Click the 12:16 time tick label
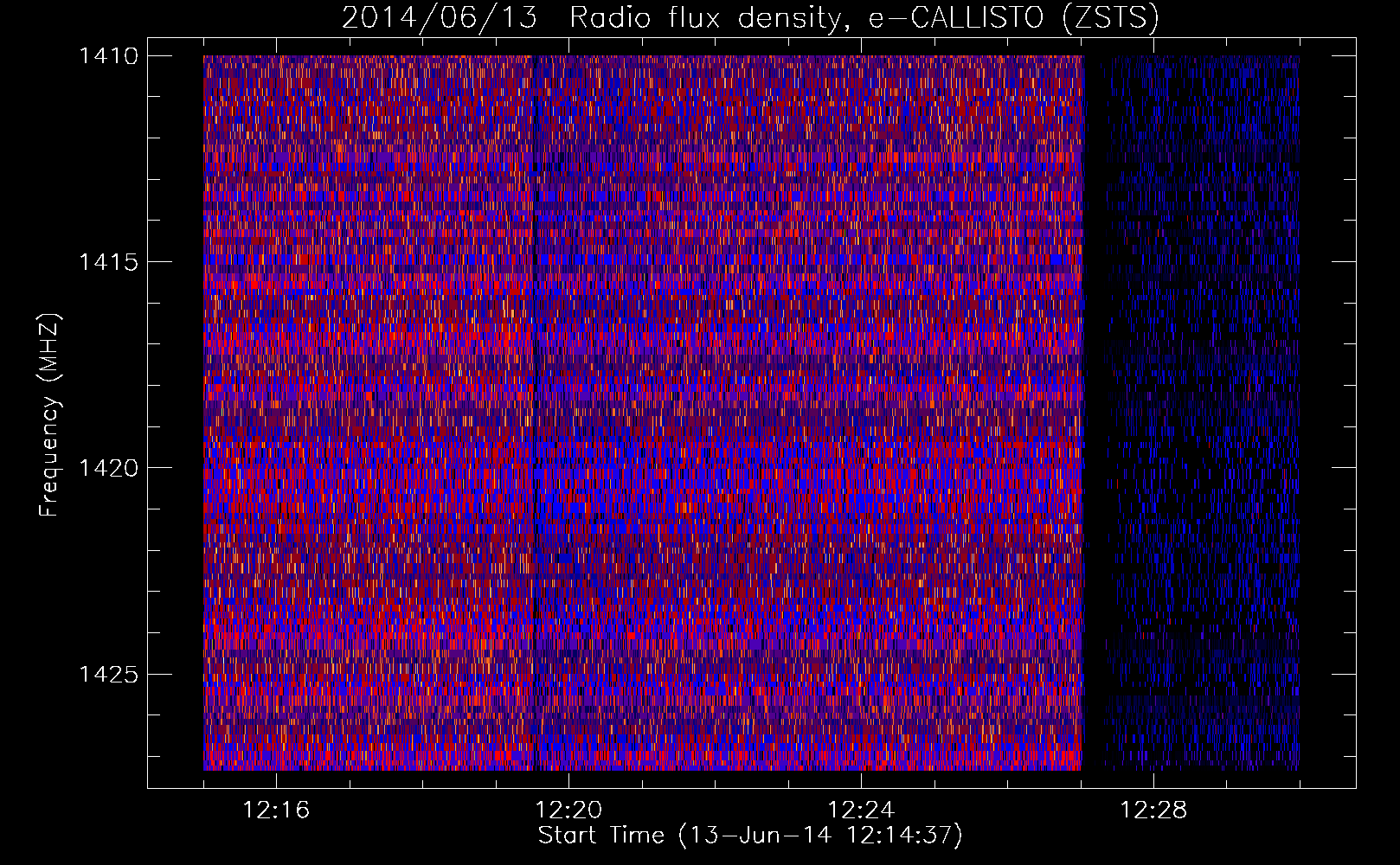1400x865 pixels. click(276, 811)
